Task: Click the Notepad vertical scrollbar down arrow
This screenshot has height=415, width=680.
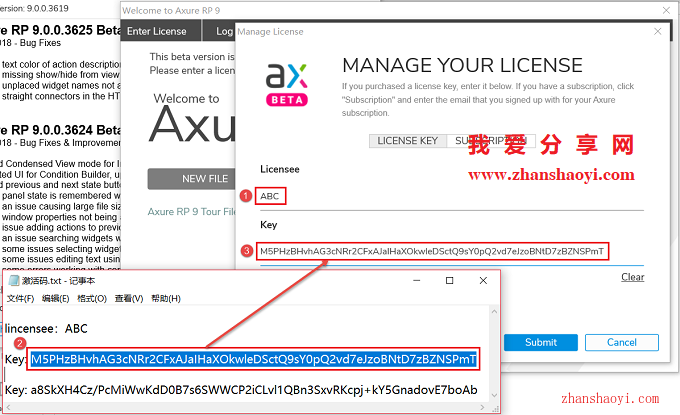Action: (x=494, y=395)
